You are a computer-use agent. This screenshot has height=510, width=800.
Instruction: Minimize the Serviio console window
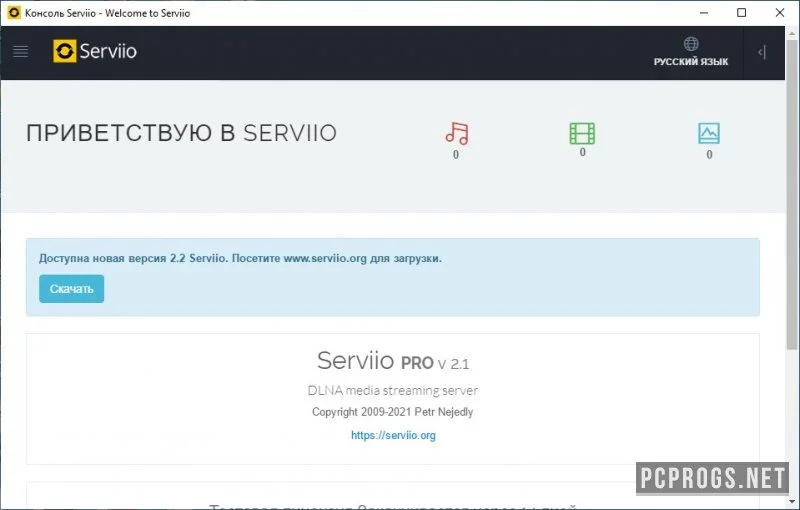point(704,13)
